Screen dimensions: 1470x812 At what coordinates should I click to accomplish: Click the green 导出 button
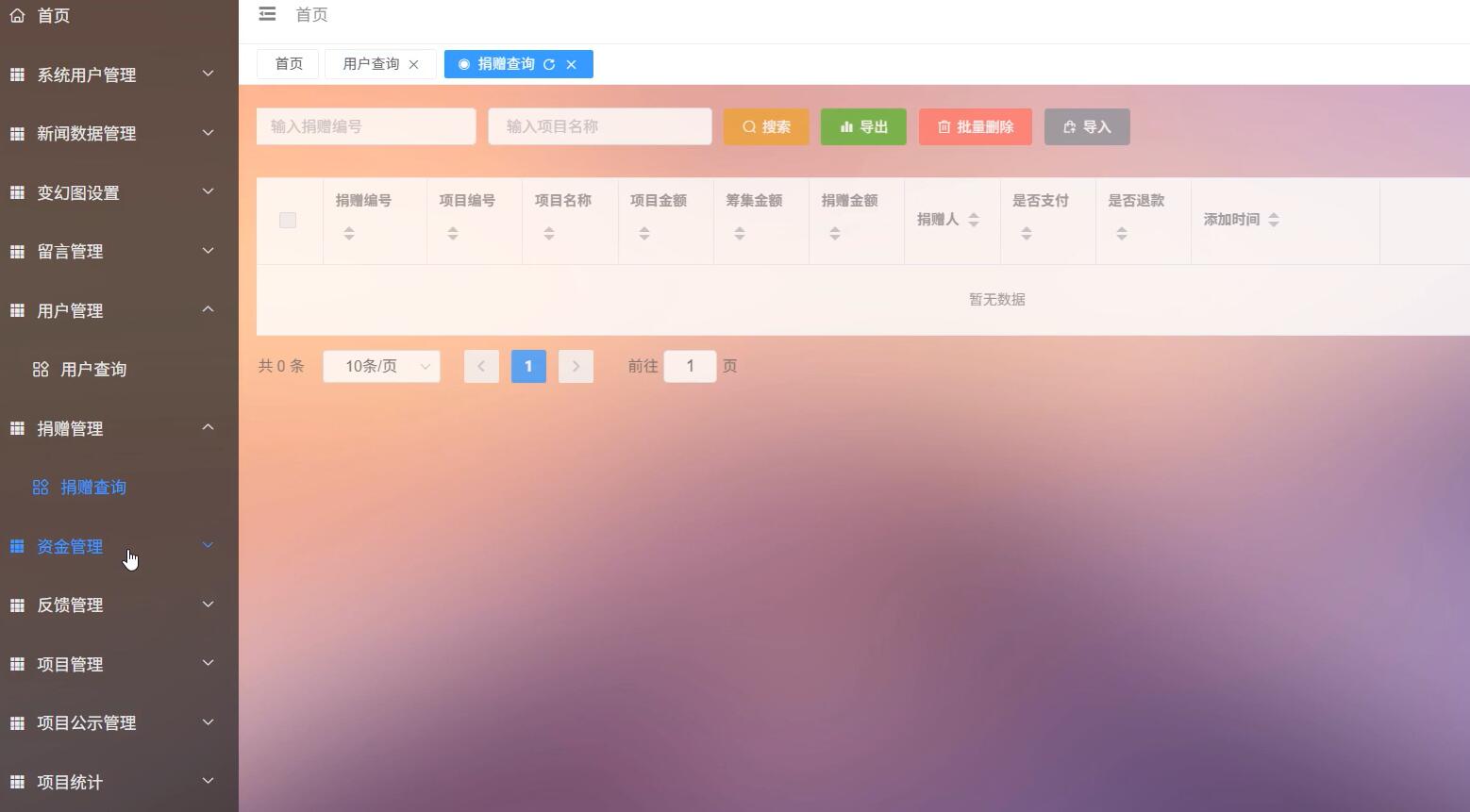(863, 127)
